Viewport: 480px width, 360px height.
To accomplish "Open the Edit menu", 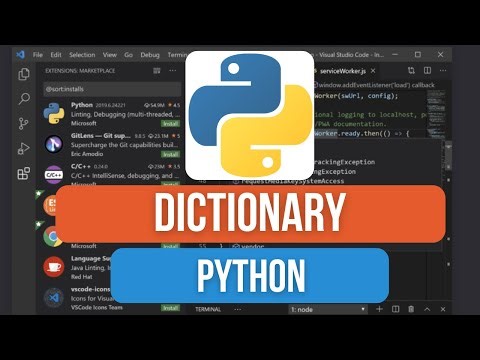I will click(x=56, y=55).
